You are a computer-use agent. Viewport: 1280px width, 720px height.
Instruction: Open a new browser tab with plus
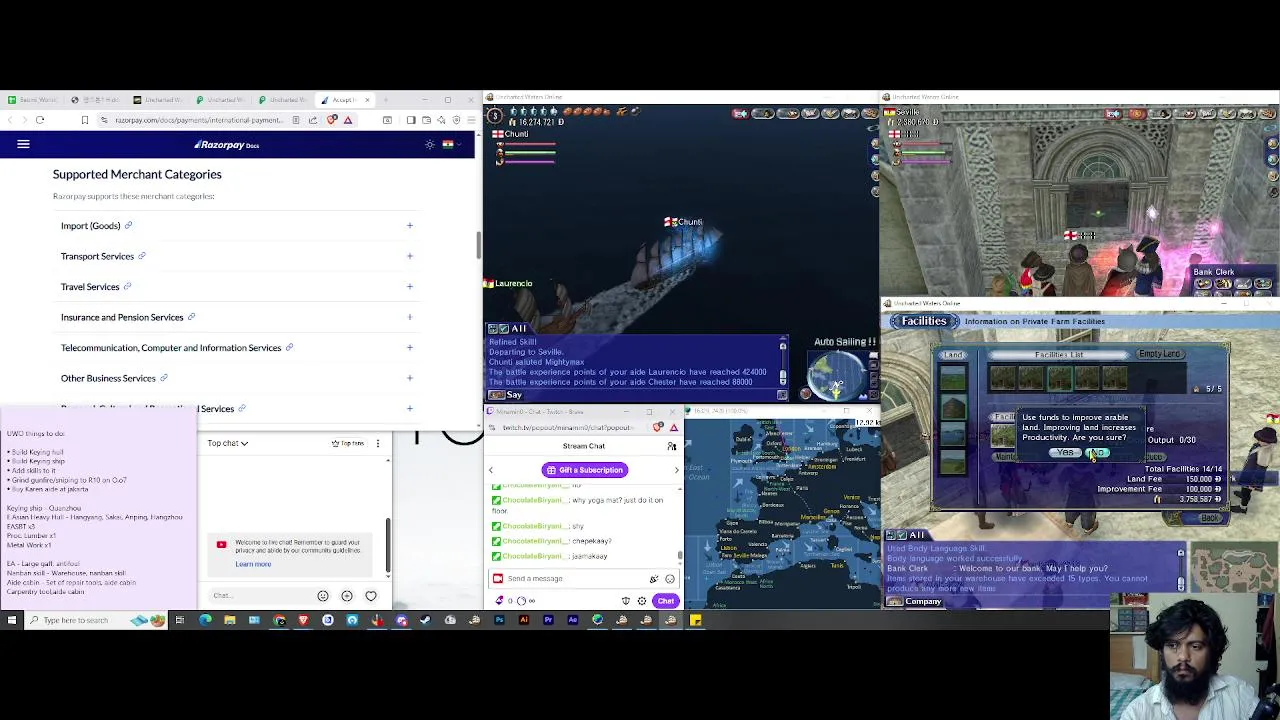[387, 100]
